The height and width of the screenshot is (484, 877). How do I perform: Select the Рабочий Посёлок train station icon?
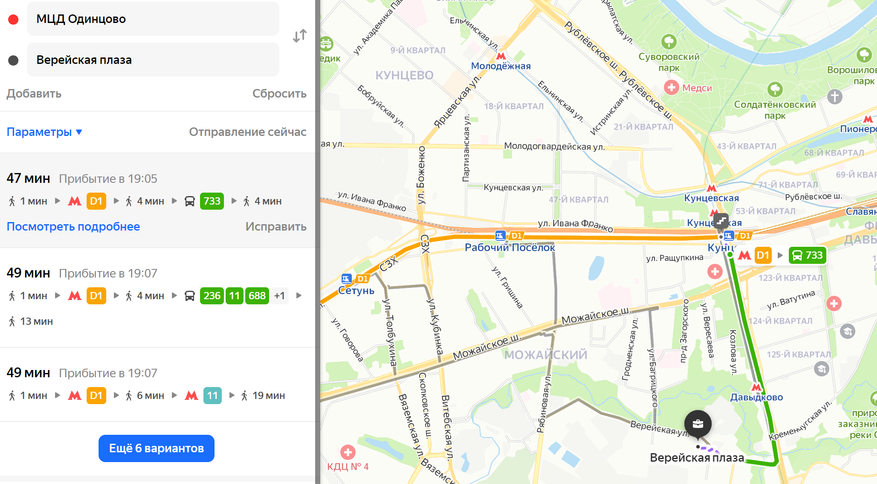(501, 236)
